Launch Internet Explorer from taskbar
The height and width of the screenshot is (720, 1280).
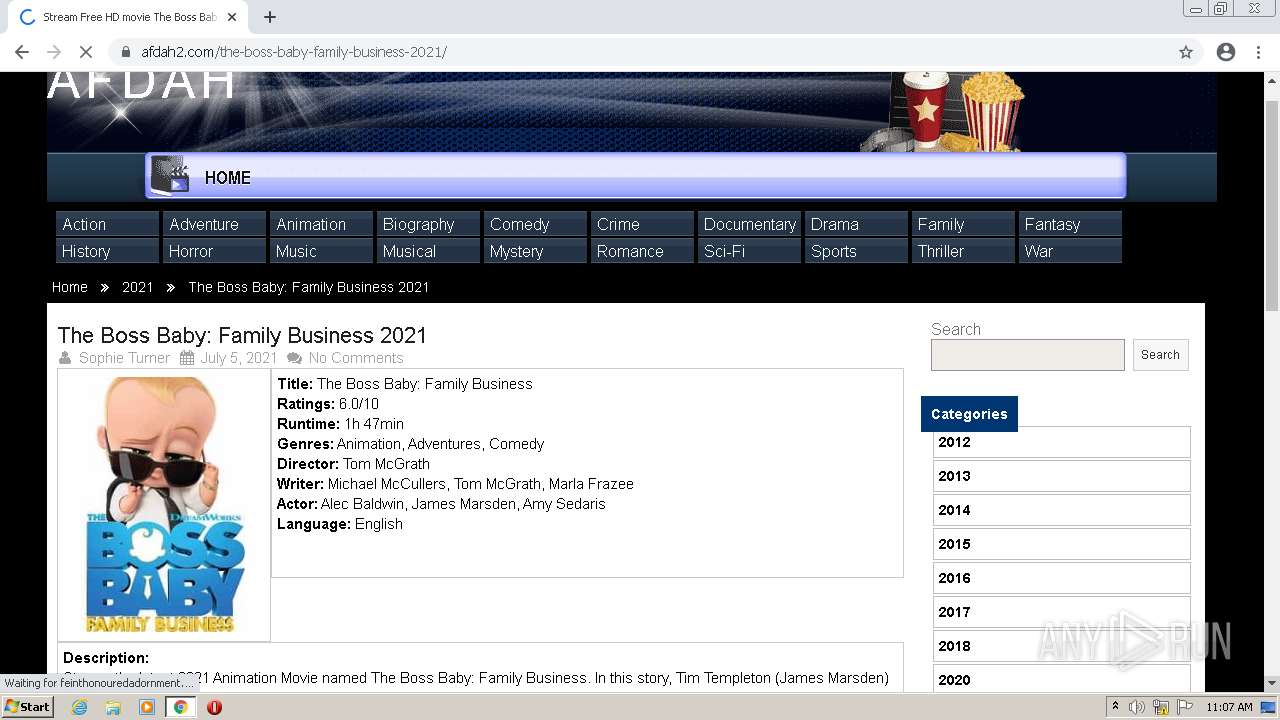click(80, 707)
